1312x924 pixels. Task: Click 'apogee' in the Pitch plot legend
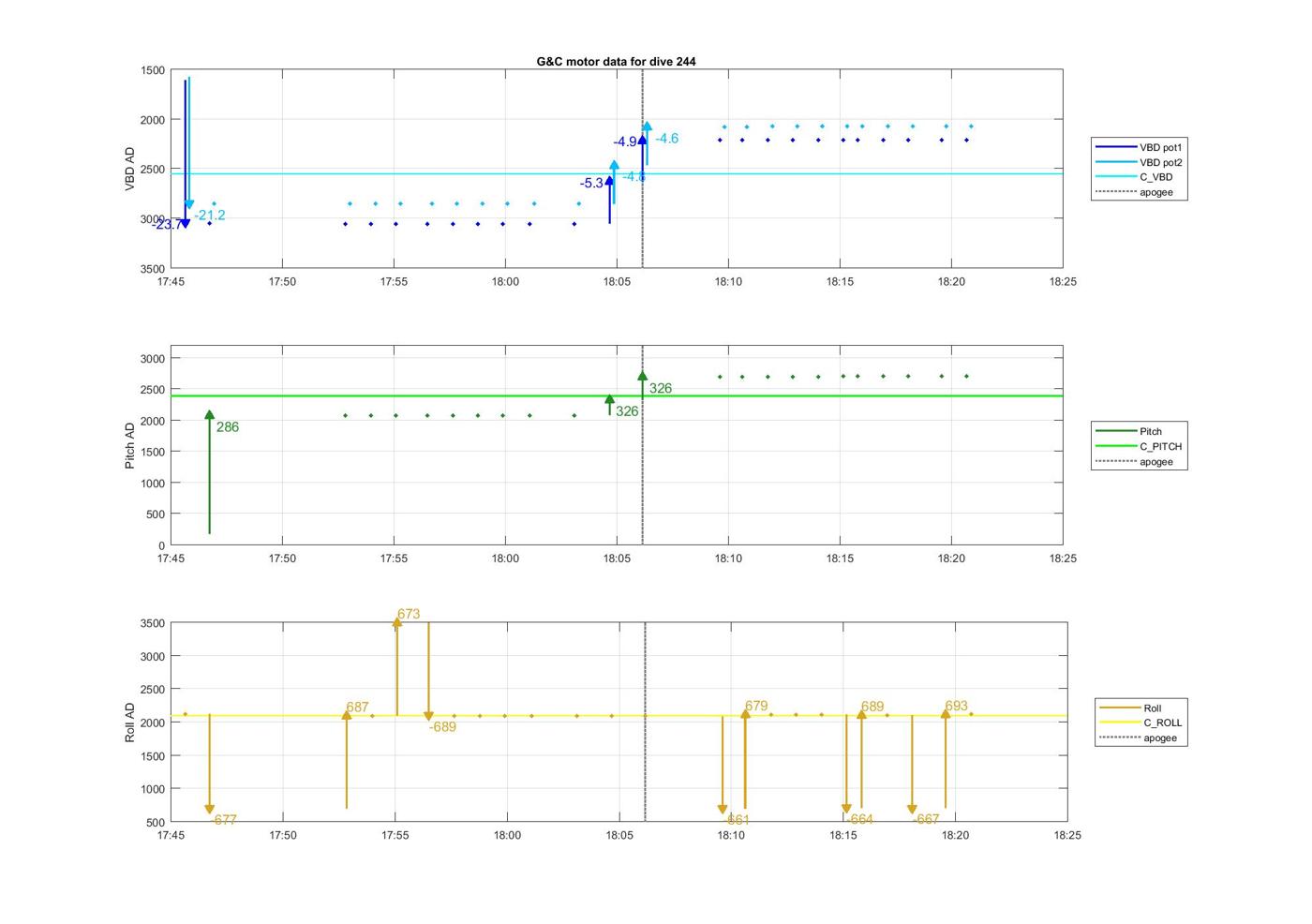1156,462
